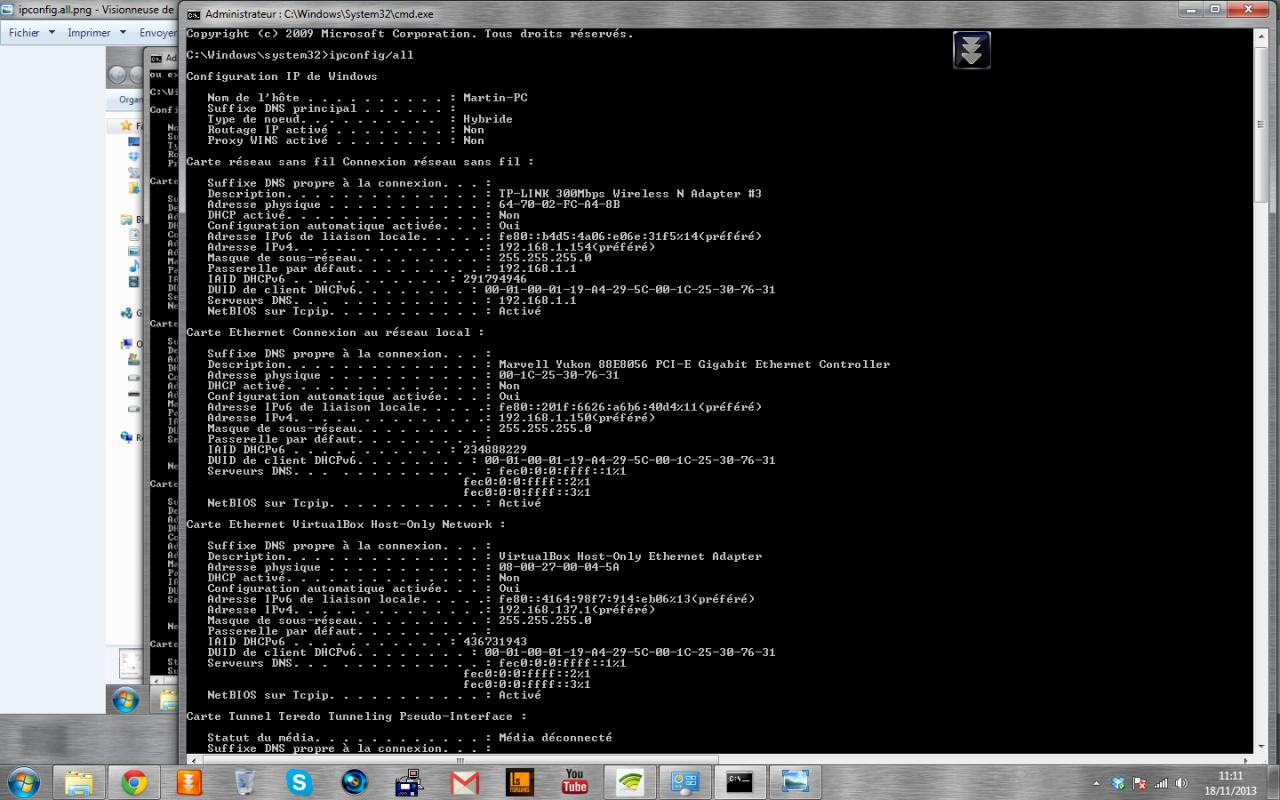This screenshot has height=800, width=1280.
Task: Show hidden tray icons arrow
Action: click(1098, 783)
